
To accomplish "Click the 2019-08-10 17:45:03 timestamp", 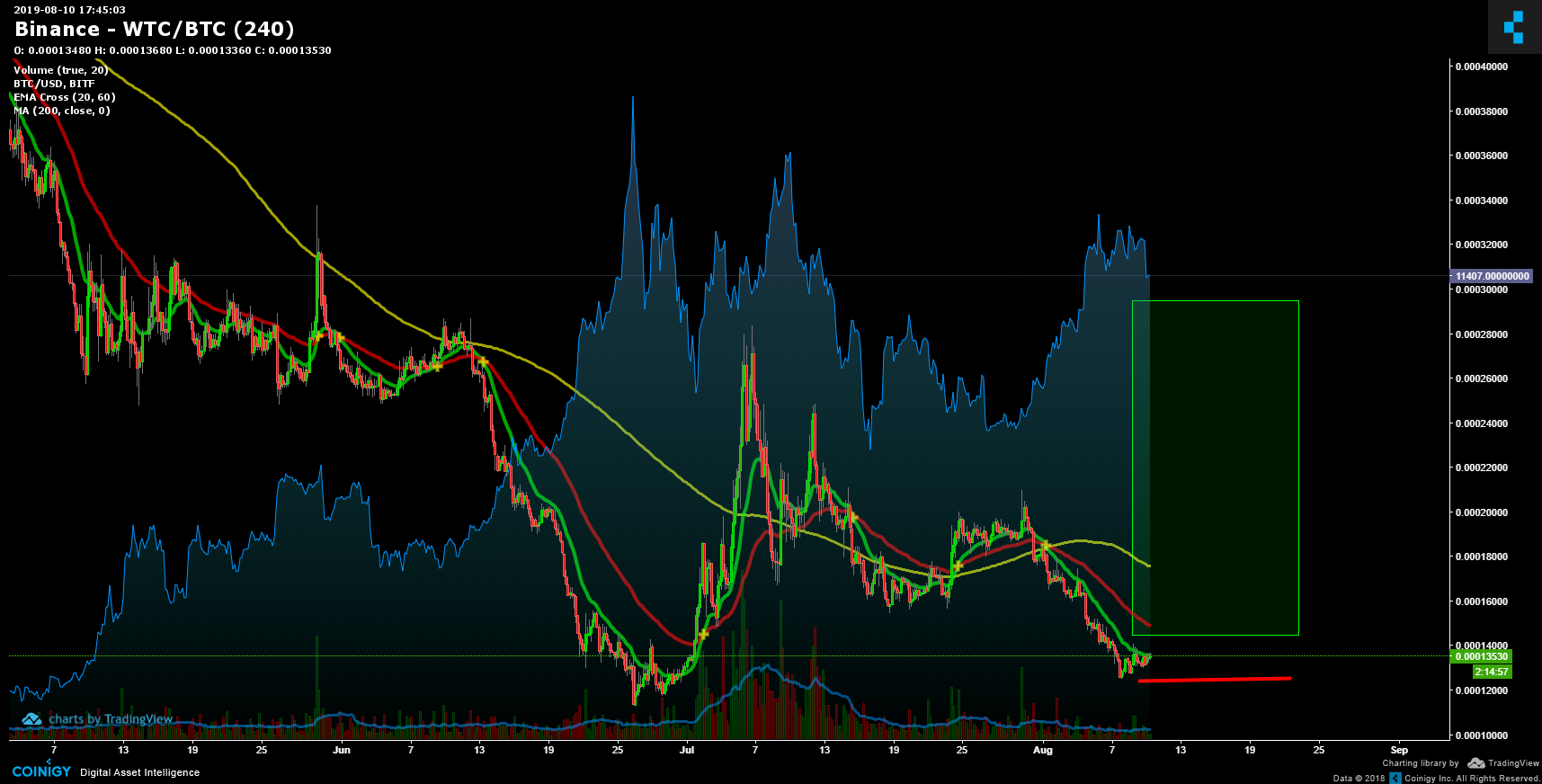I will point(69,10).
